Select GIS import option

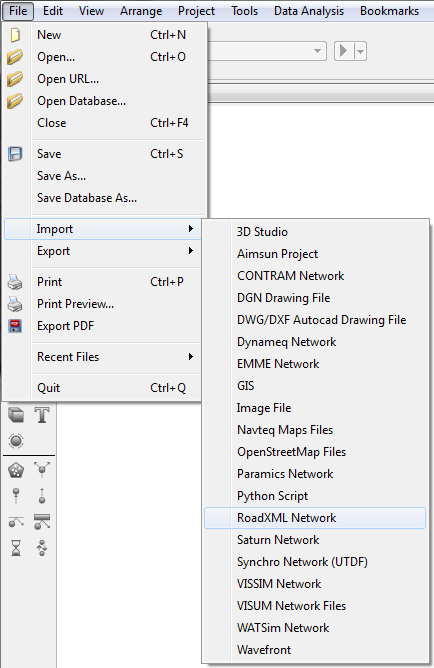pos(315,386)
